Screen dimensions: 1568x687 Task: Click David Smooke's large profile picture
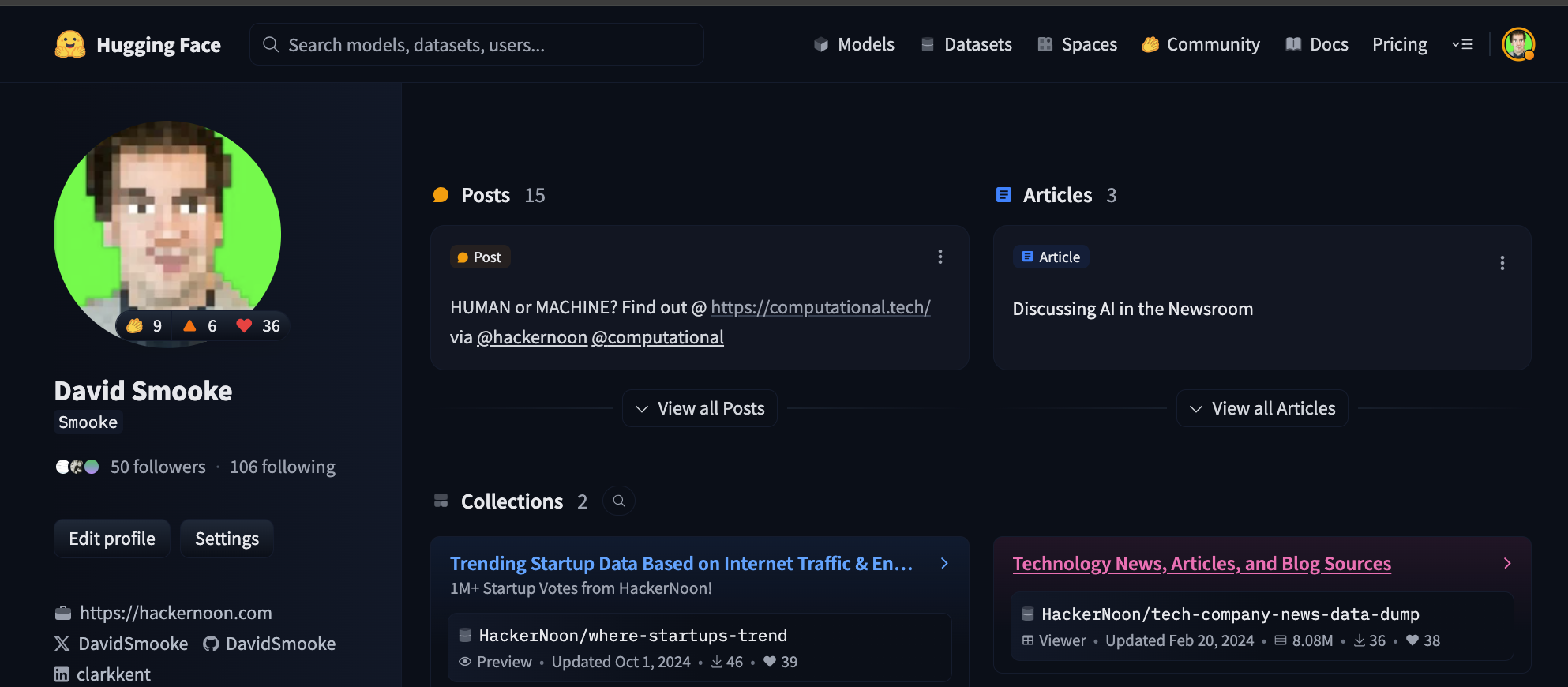(x=167, y=234)
